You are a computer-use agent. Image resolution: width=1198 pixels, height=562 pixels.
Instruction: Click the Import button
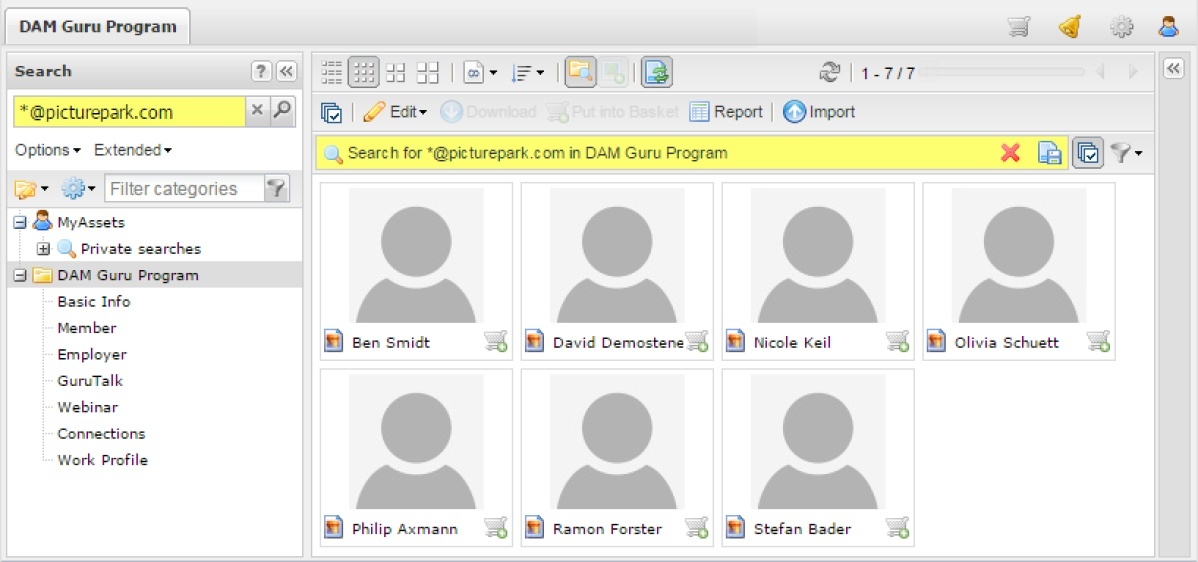pyautogui.click(x=819, y=112)
